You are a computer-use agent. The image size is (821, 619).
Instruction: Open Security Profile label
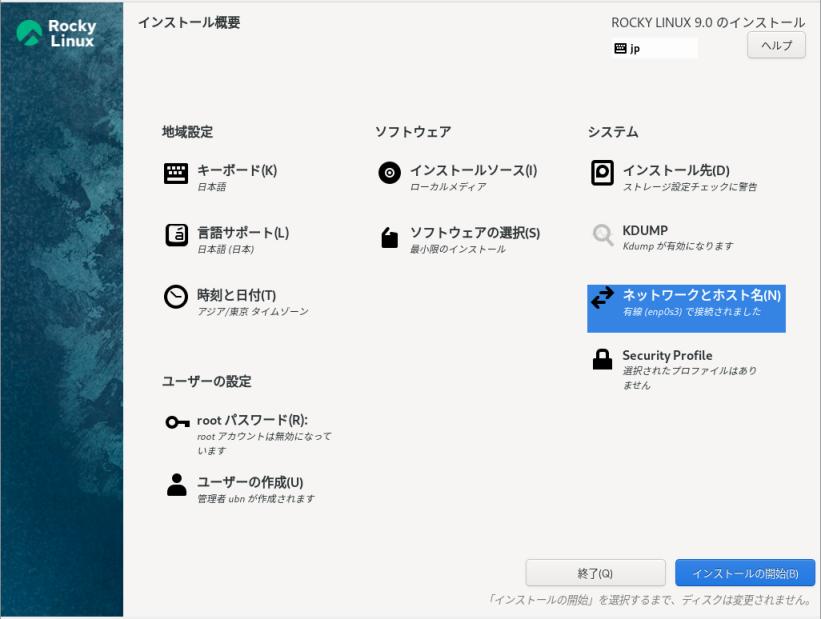coord(667,356)
